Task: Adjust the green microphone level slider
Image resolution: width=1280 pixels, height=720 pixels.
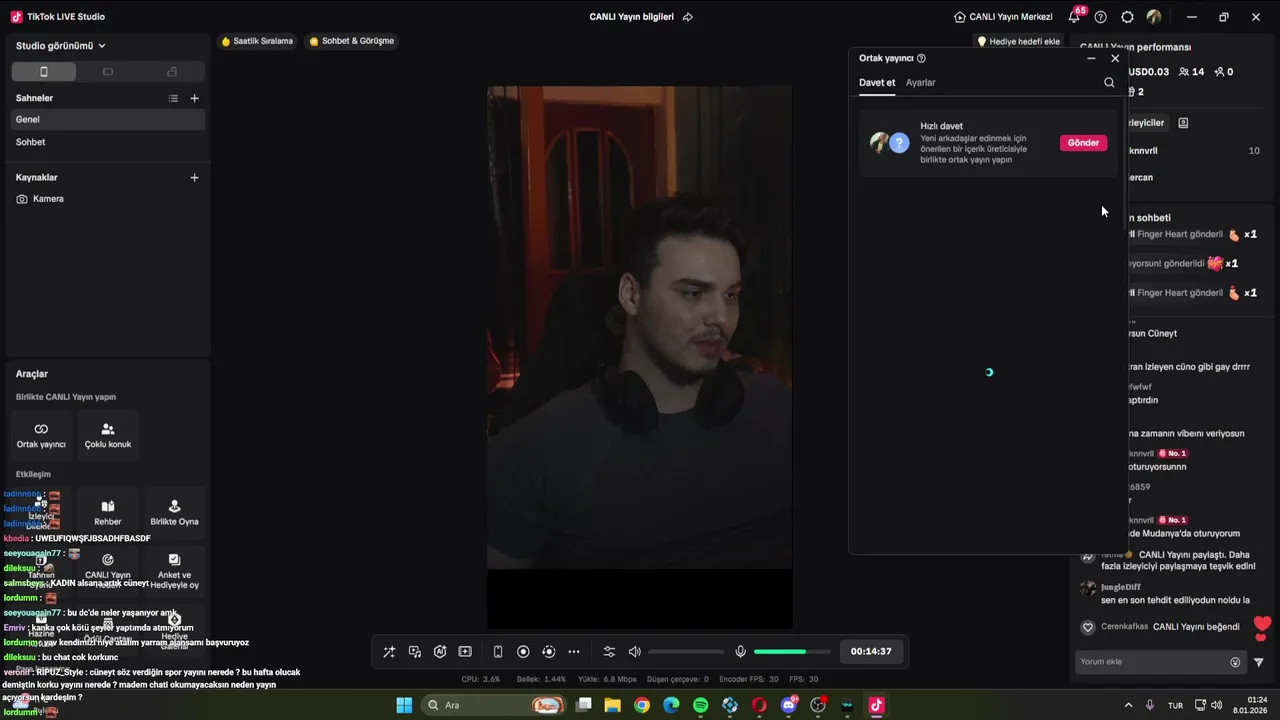Action: click(x=792, y=652)
